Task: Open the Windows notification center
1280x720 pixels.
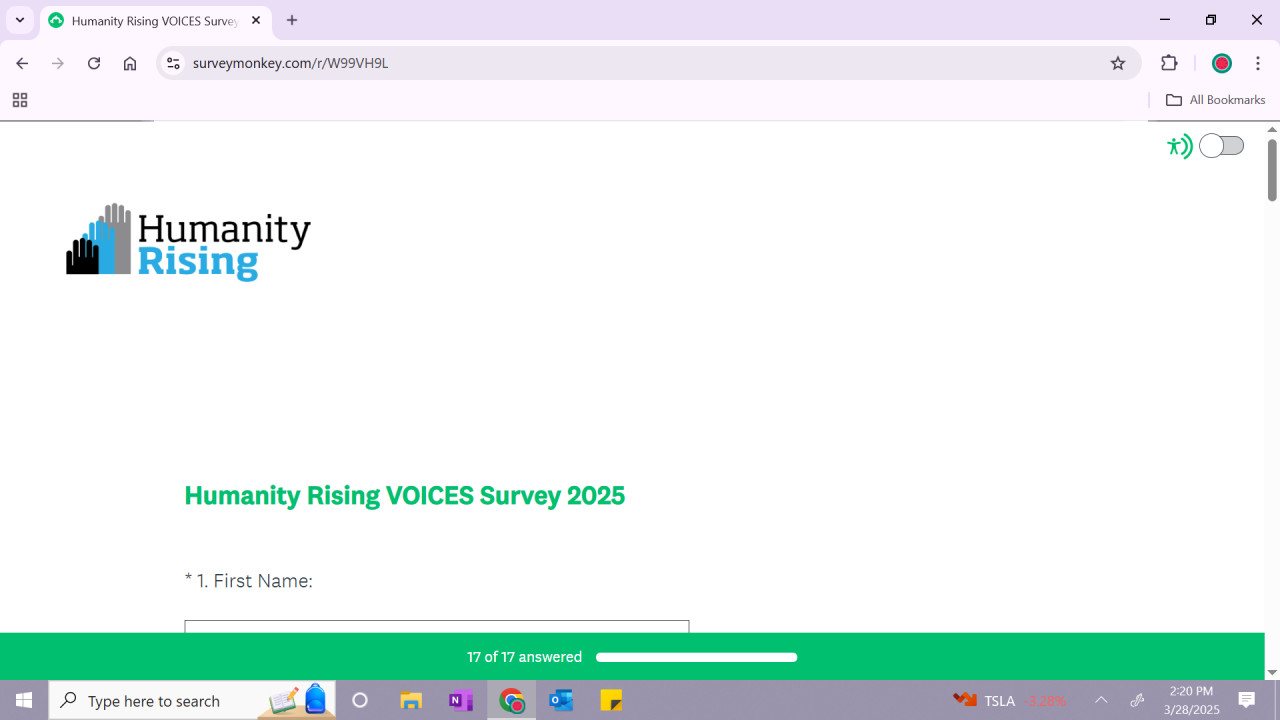Action: pos(1247,700)
